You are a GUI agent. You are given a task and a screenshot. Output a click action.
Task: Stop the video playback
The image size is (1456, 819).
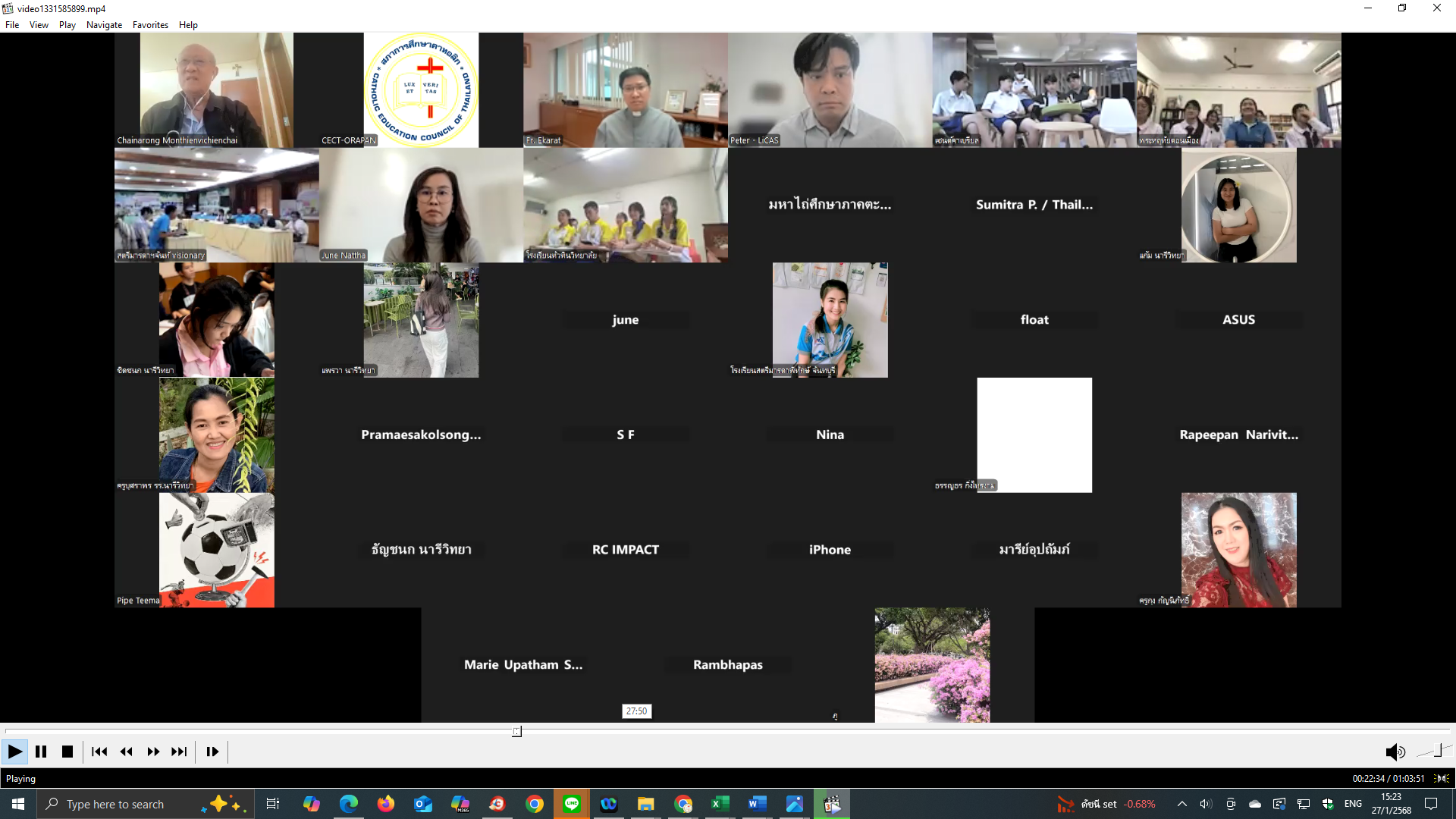(67, 752)
